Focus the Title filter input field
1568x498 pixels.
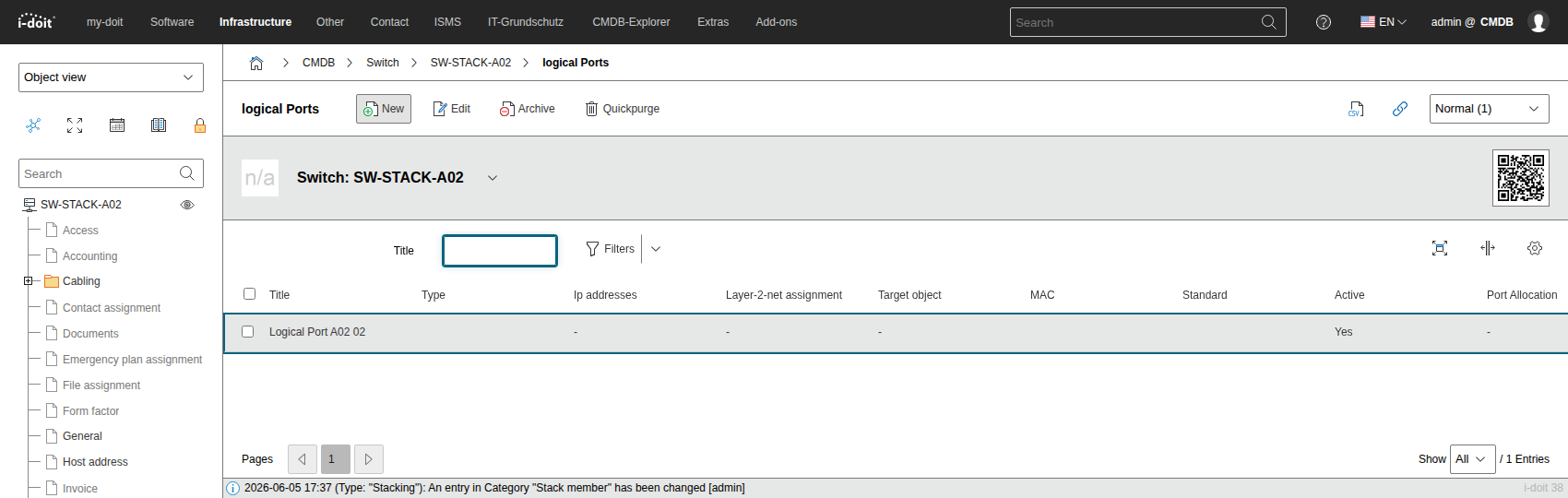pyautogui.click(x=500, y=251)
